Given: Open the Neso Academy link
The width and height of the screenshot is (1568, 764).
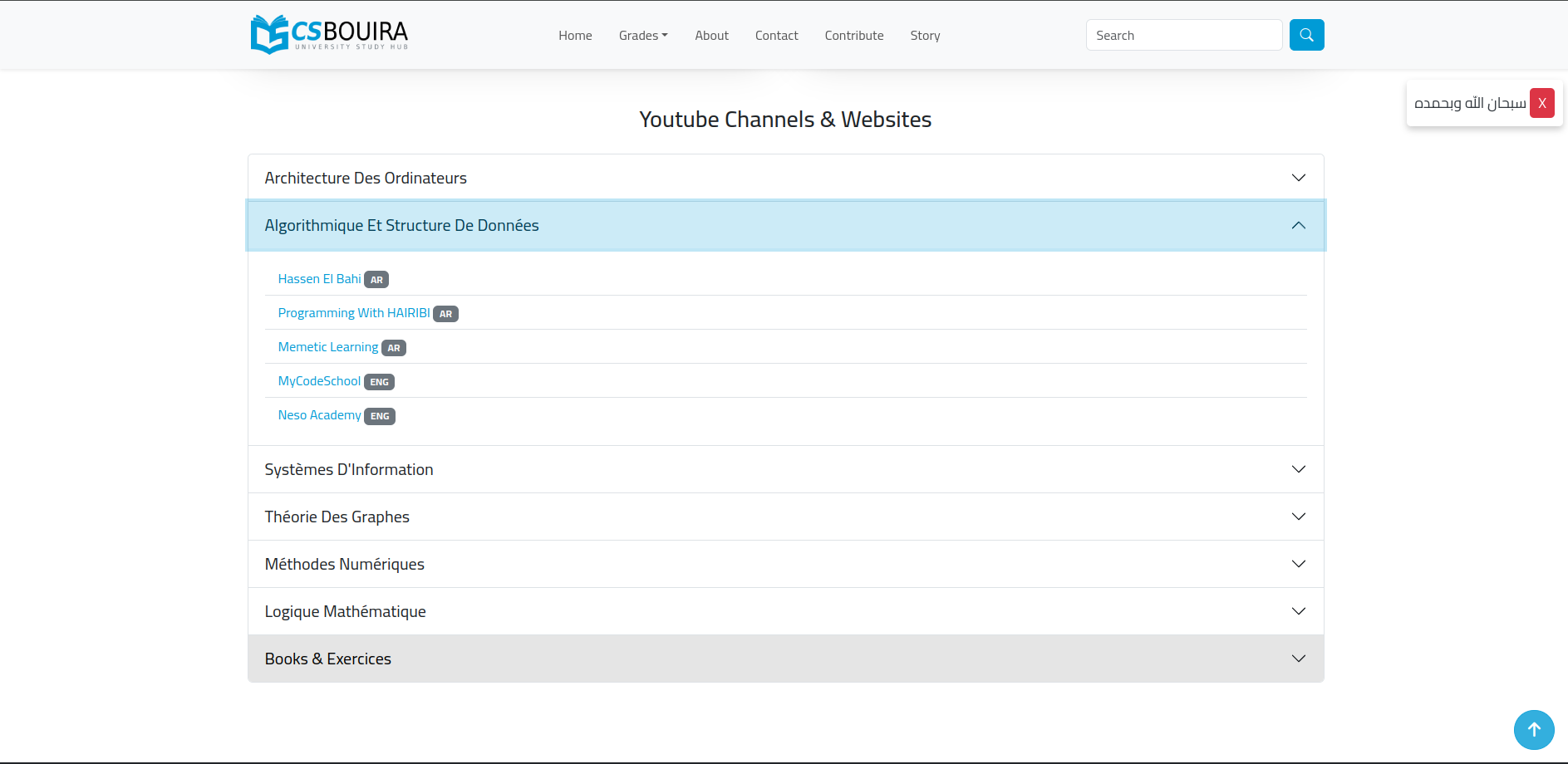Looking at the screenshot, I should [319, 415].
